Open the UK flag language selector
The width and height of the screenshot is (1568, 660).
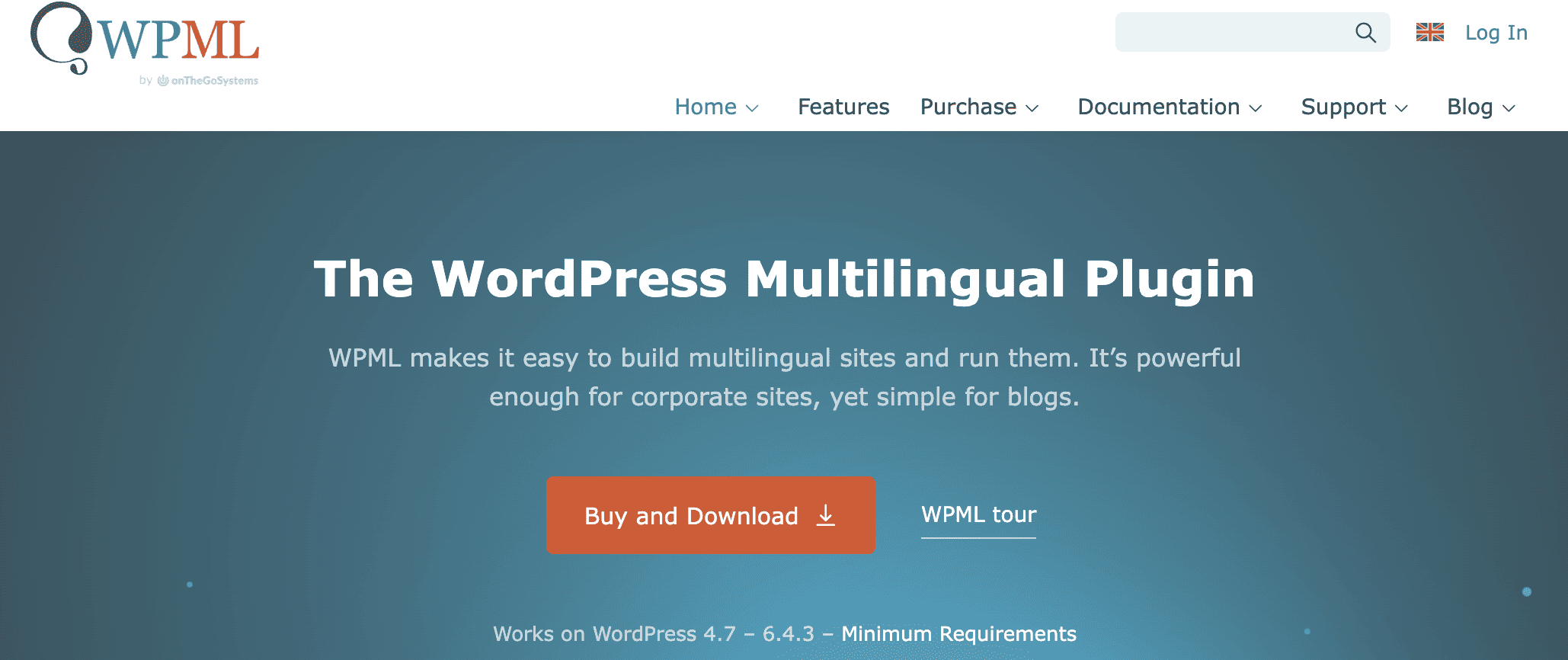(x=1430, y=32)
